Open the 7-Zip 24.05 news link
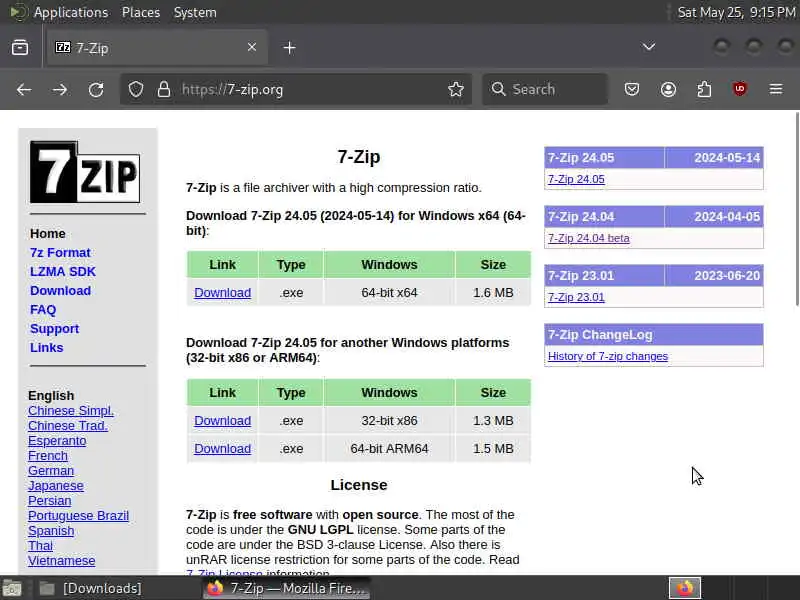Viewport: 800px width, 600px height. point(576,180)
